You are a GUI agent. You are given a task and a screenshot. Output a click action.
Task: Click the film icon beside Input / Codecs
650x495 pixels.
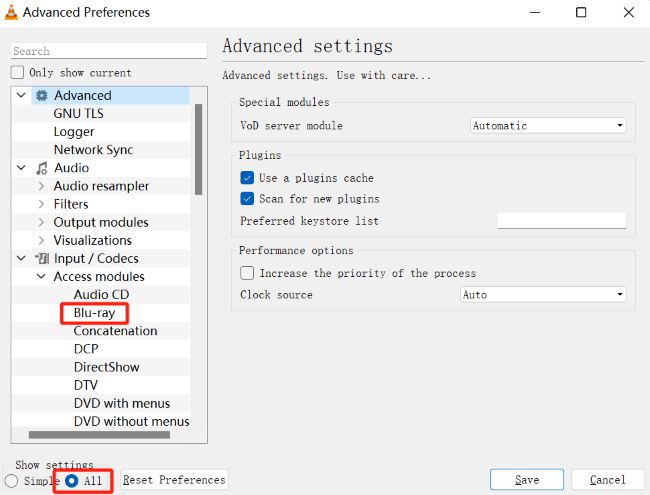point(41,258)
